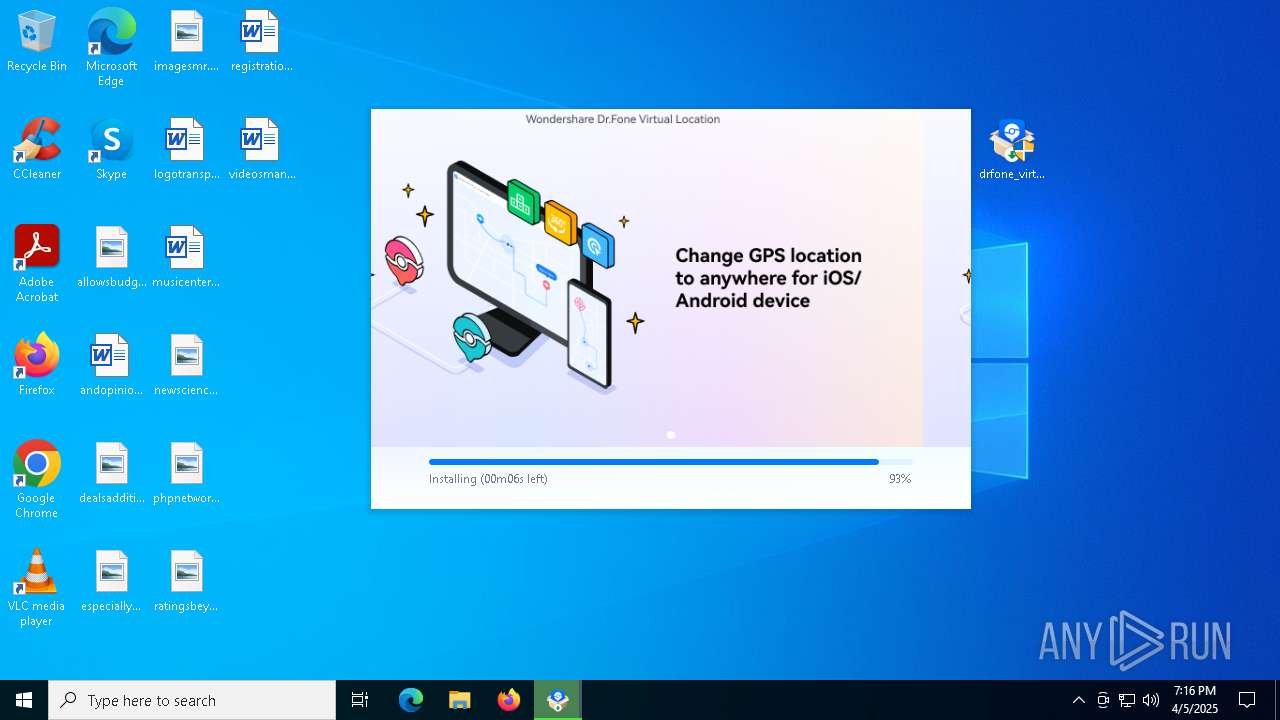
Task: Select the allowsbudg image file
Action: (111, 258)
